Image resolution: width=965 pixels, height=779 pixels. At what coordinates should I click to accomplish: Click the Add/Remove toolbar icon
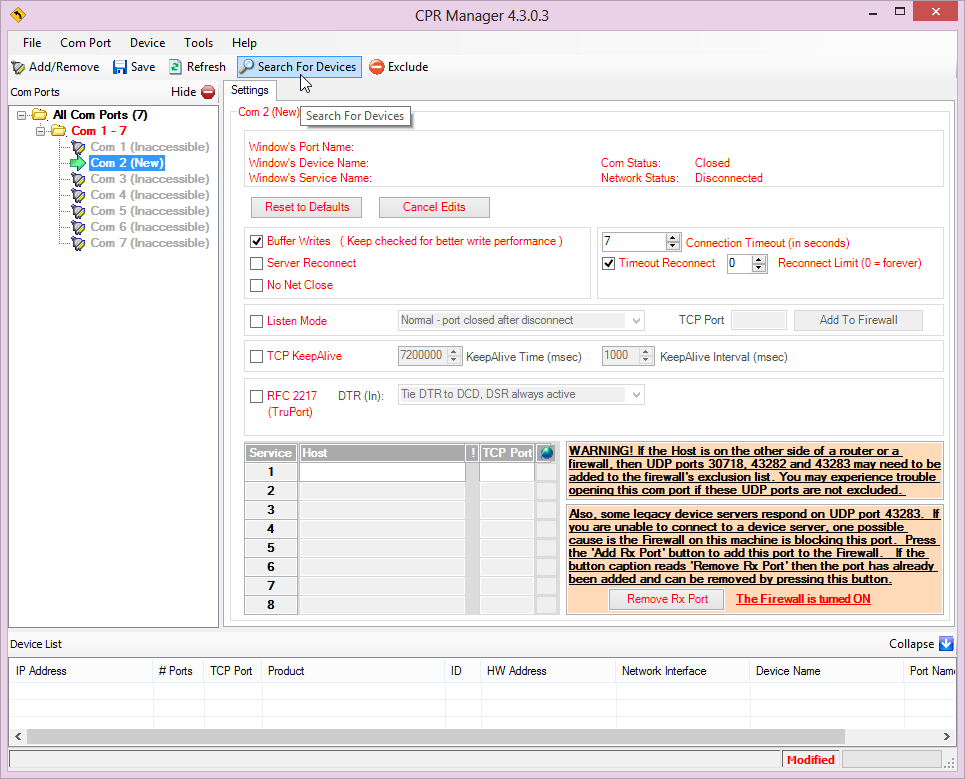click(18, 67)
